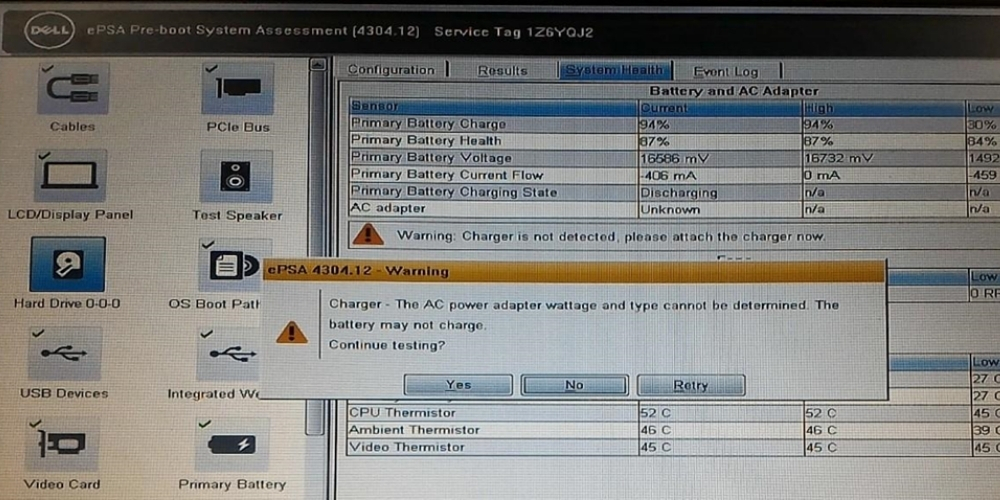Image resolution: width=1000 pixels, height=500 pixels.
Task: Select the Primary Battery icon
Action: tap(232, 445)
